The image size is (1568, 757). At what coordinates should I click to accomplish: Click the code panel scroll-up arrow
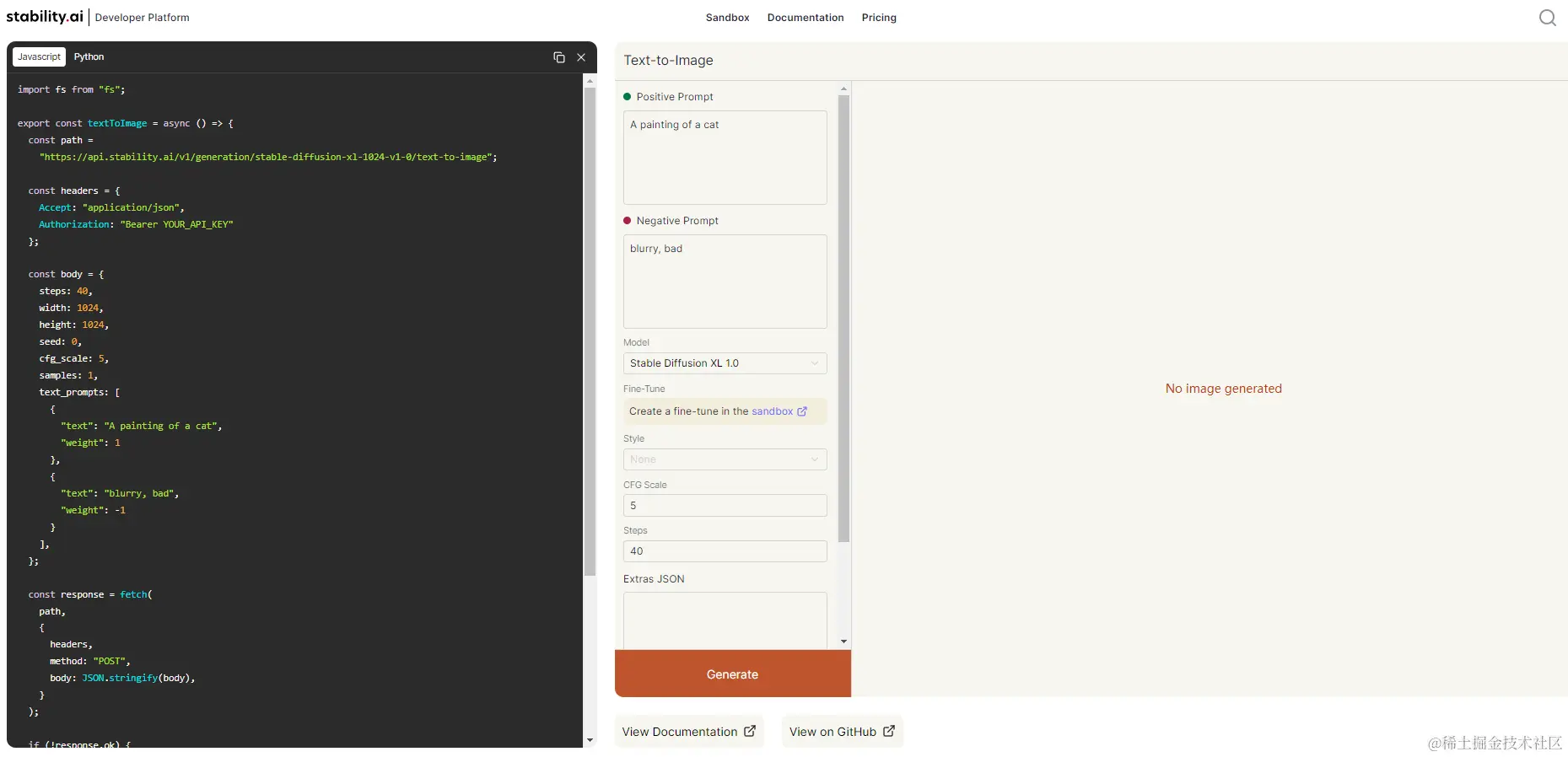[590, 81]
